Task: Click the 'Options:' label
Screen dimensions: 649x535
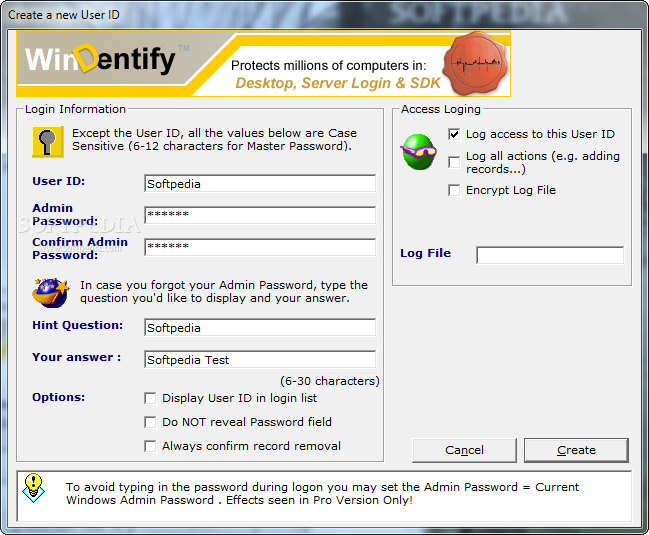Action: click(59, 397)
